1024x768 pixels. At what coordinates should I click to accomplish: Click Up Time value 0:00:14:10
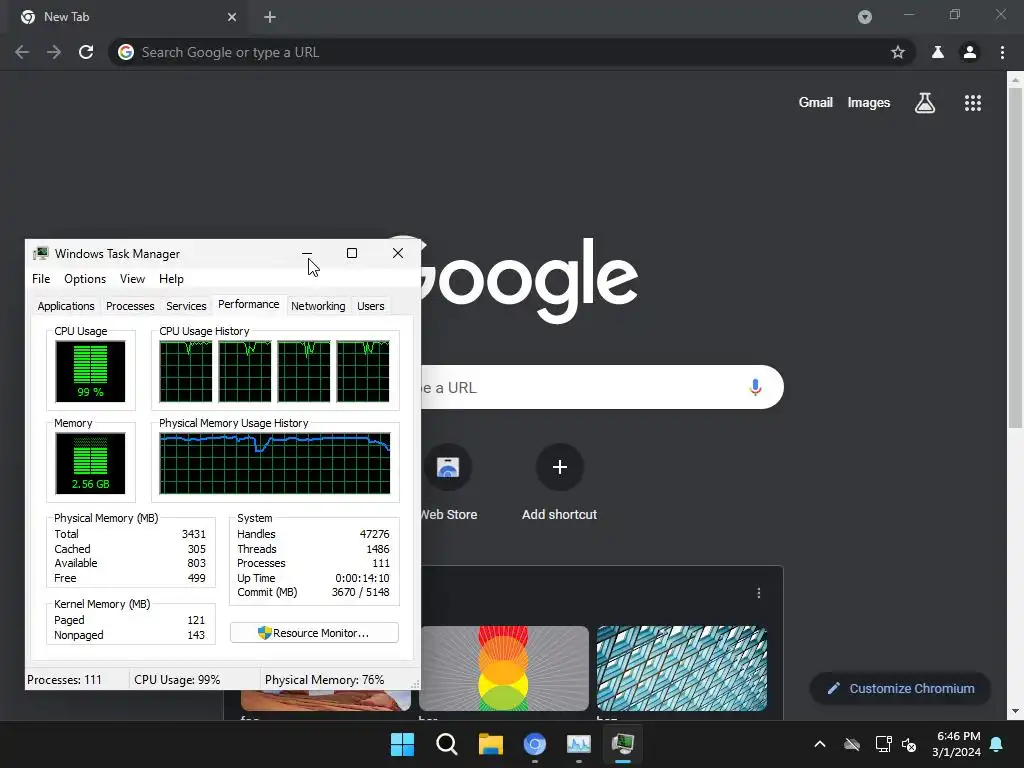[x=362, y=578]
